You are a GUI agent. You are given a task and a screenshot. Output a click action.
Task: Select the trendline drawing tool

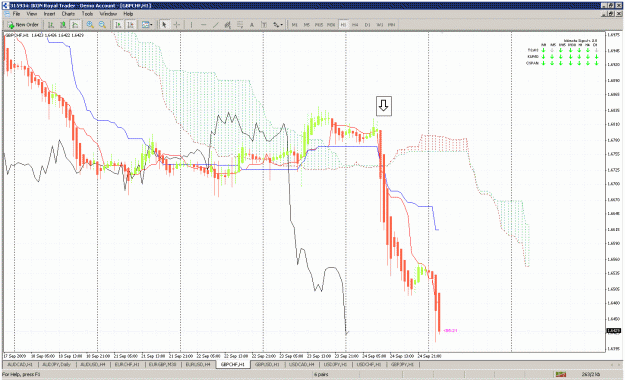click(x=216, y=25)
